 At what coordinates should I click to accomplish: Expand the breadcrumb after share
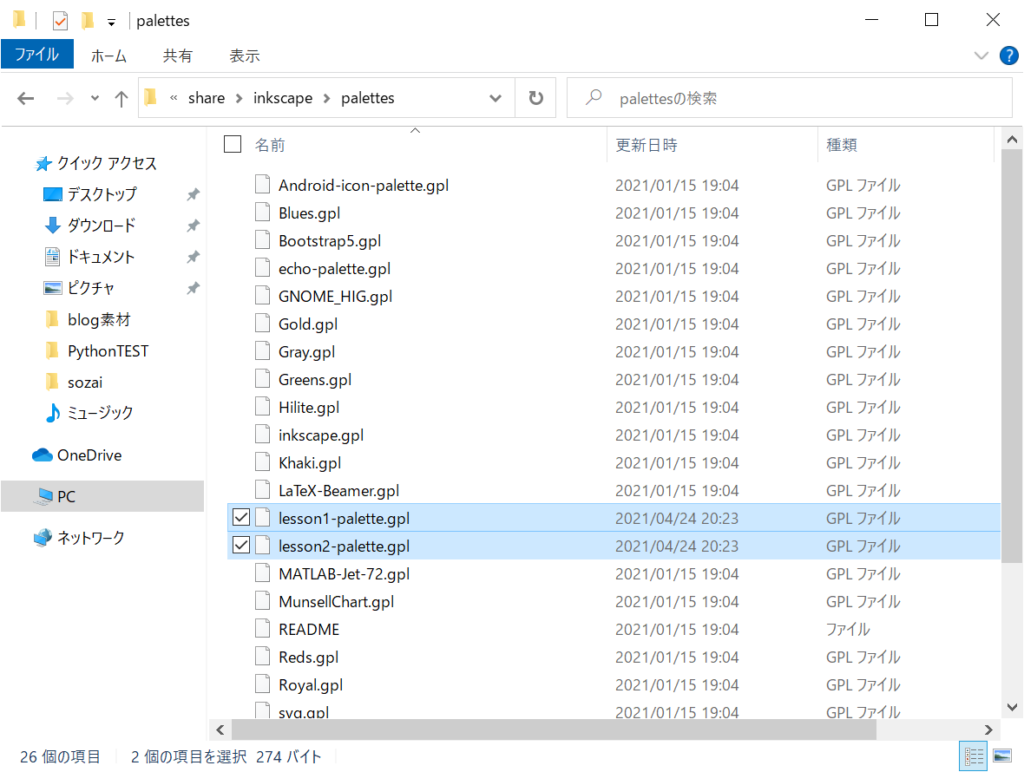239,99
